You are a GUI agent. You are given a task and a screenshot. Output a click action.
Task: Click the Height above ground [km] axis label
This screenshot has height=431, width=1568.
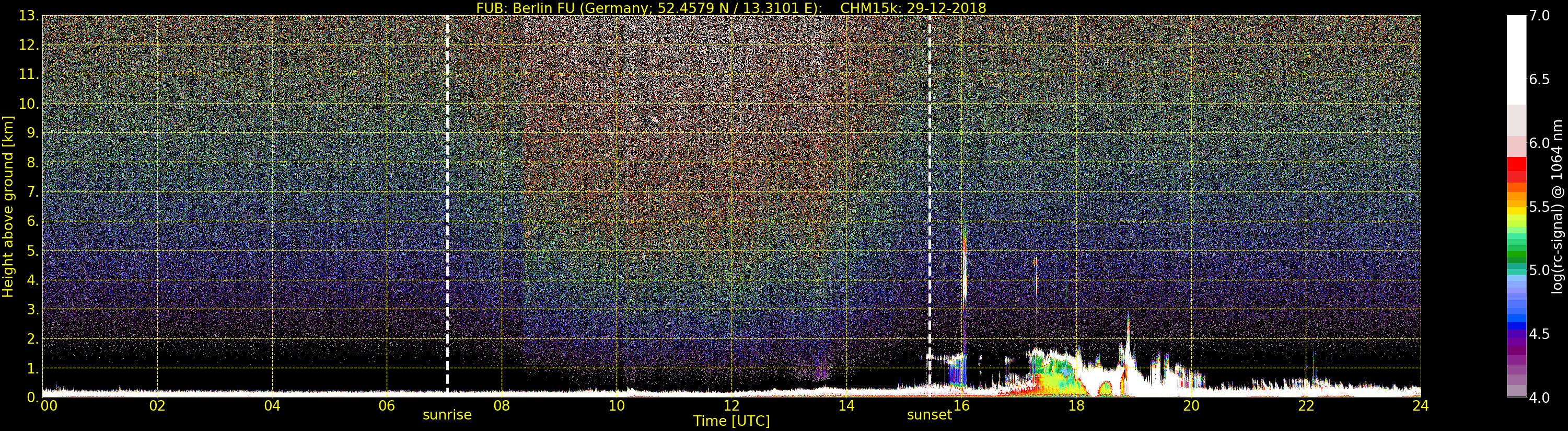8,206
